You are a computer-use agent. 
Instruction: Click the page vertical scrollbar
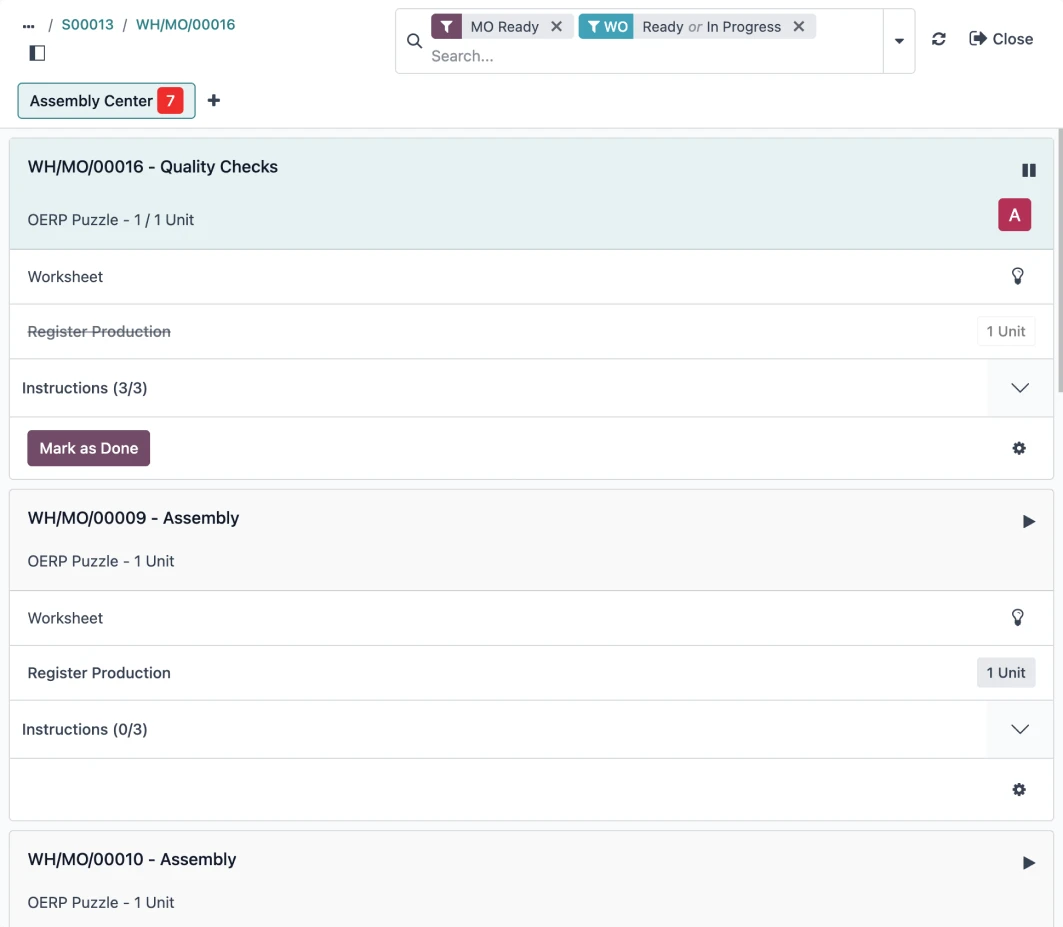pyautogui.click(x=1060, y=260)
